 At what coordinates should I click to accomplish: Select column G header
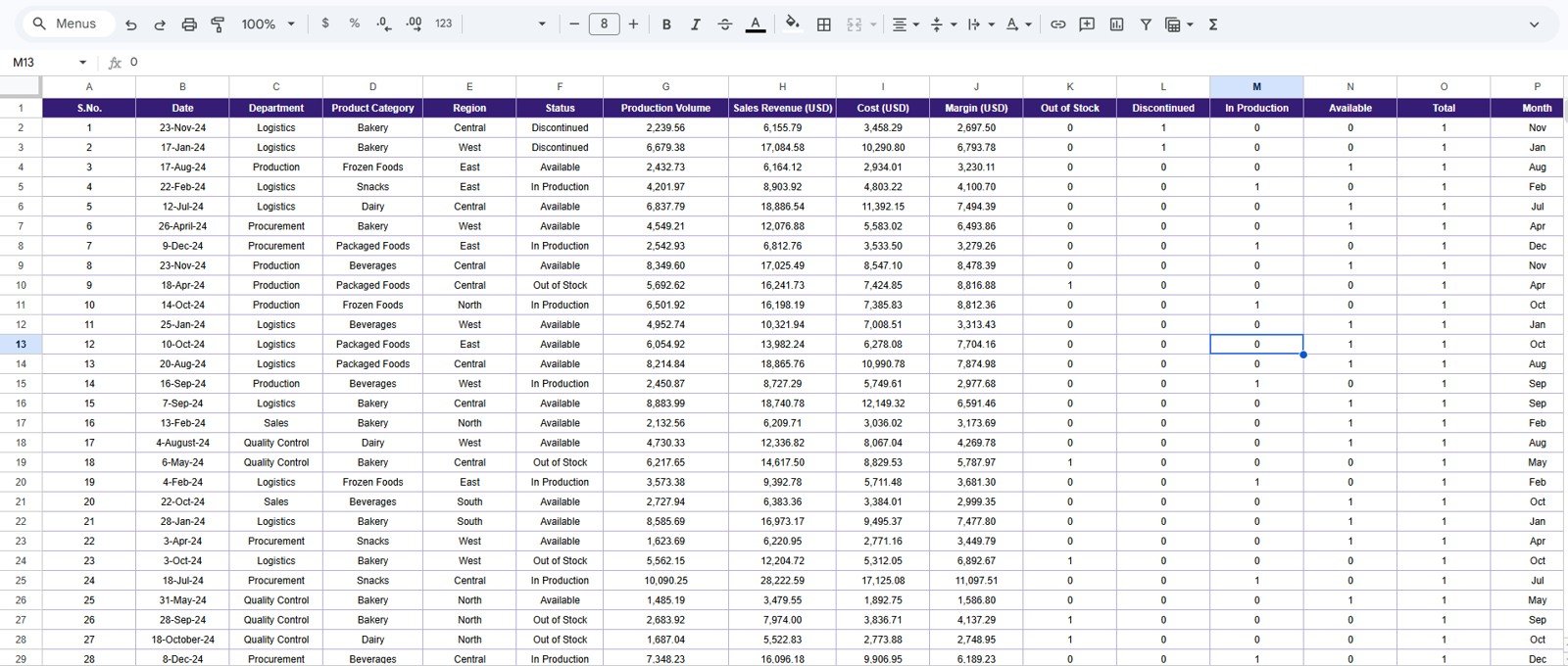tap(665, 86)
